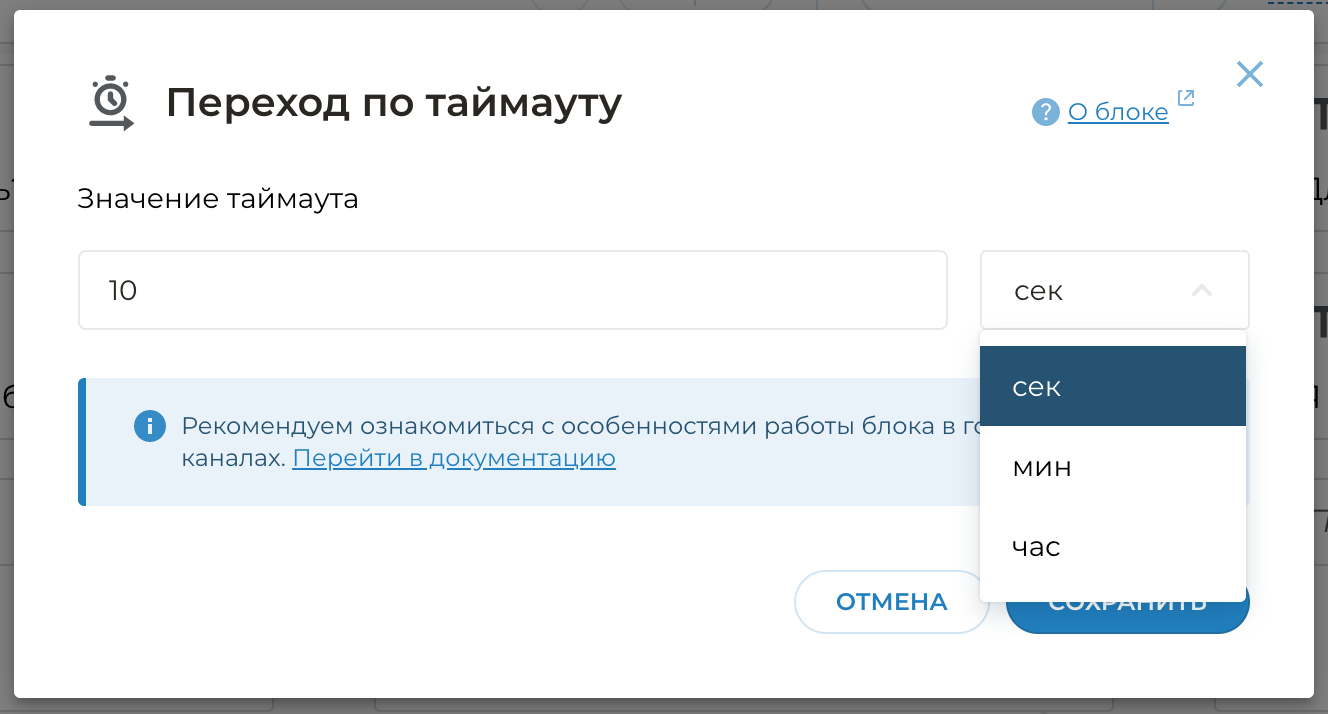1328x714 pixels.
Task: Click the stopwatch timeout icon in header
Action: (x=111, y=103)
